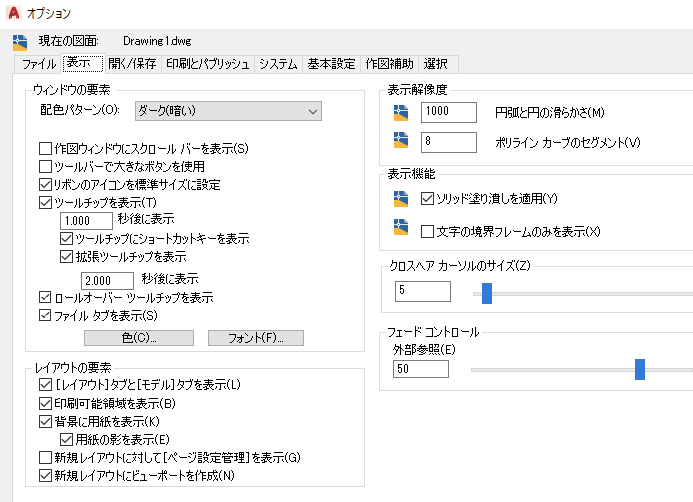Toggle 用紙の影を表示 checkbox
The height and width of the screenshot is (502, 693).
pos(66,440)
